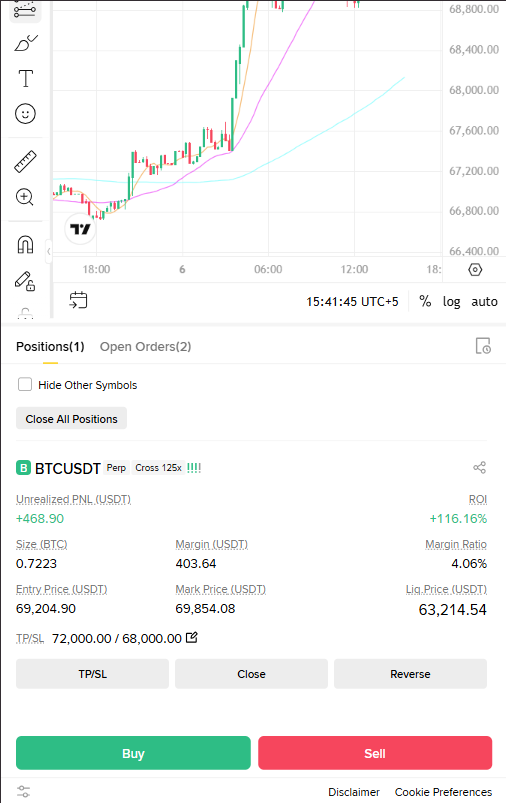Switch to Open Orders(2) tab

click(x=145, y=347)
